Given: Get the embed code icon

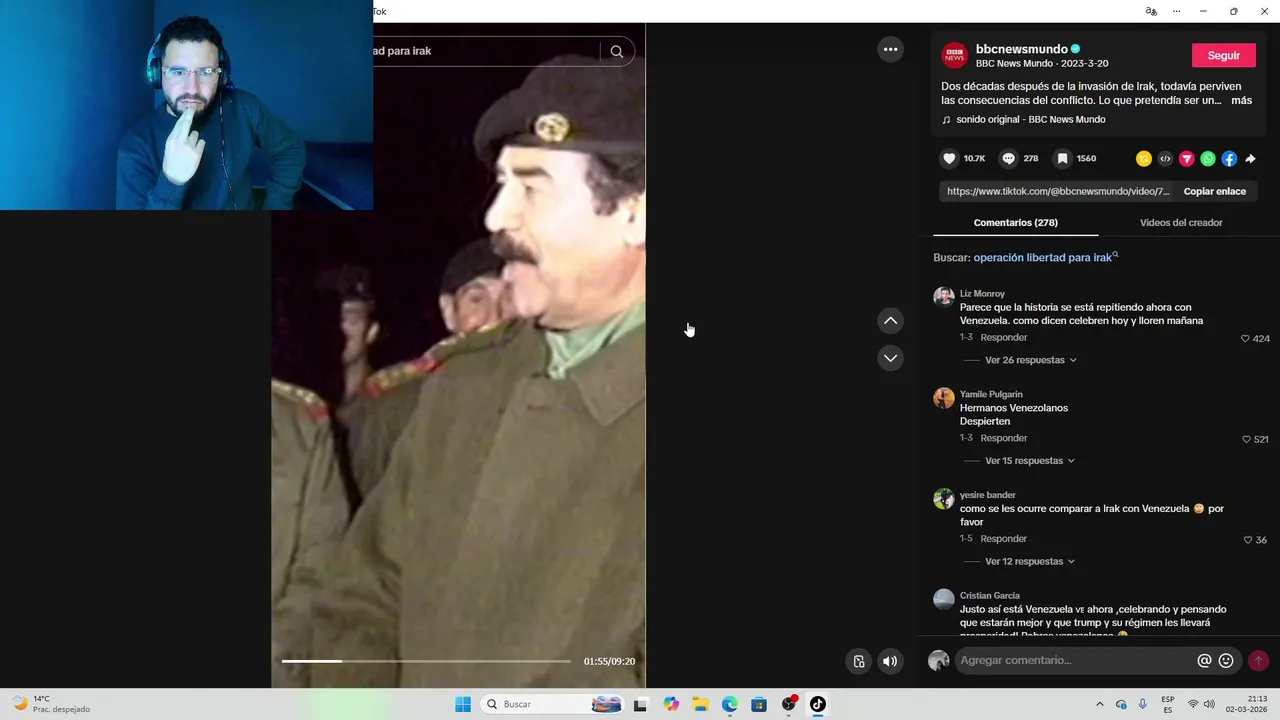Looking at the screenshot, I should (x=1165, y=158).
